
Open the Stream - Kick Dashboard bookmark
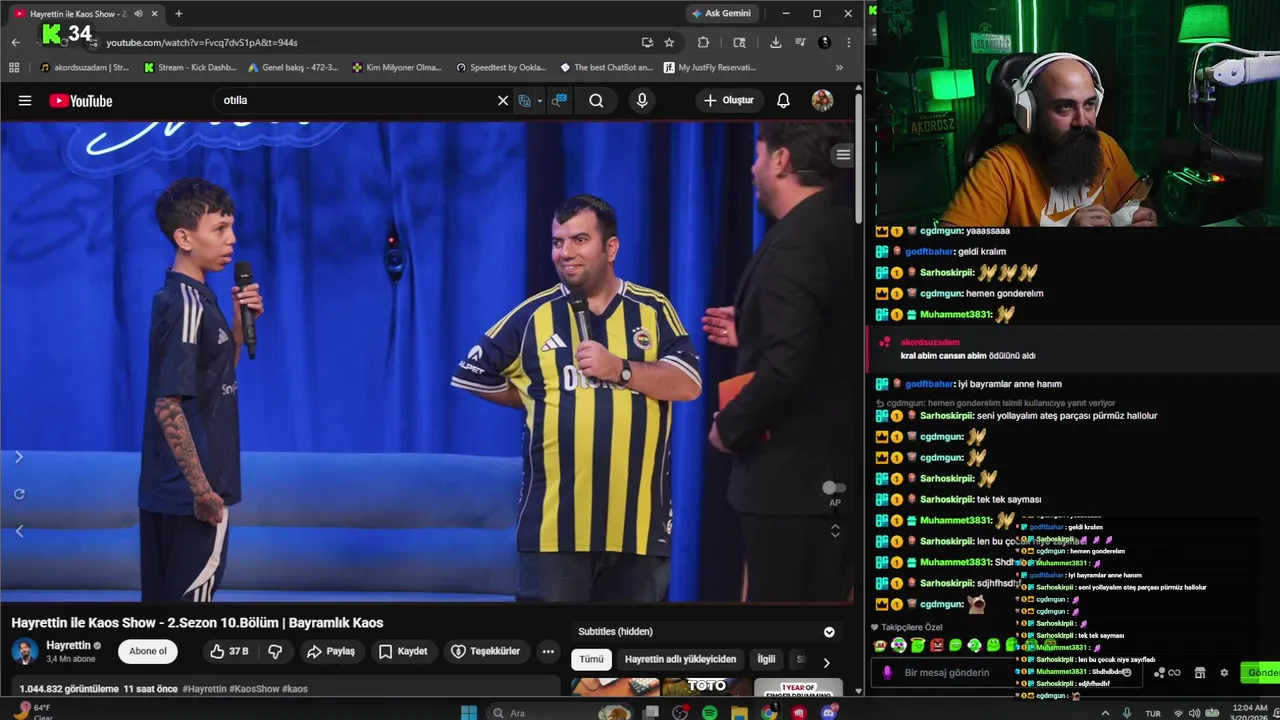click(190, 67)
